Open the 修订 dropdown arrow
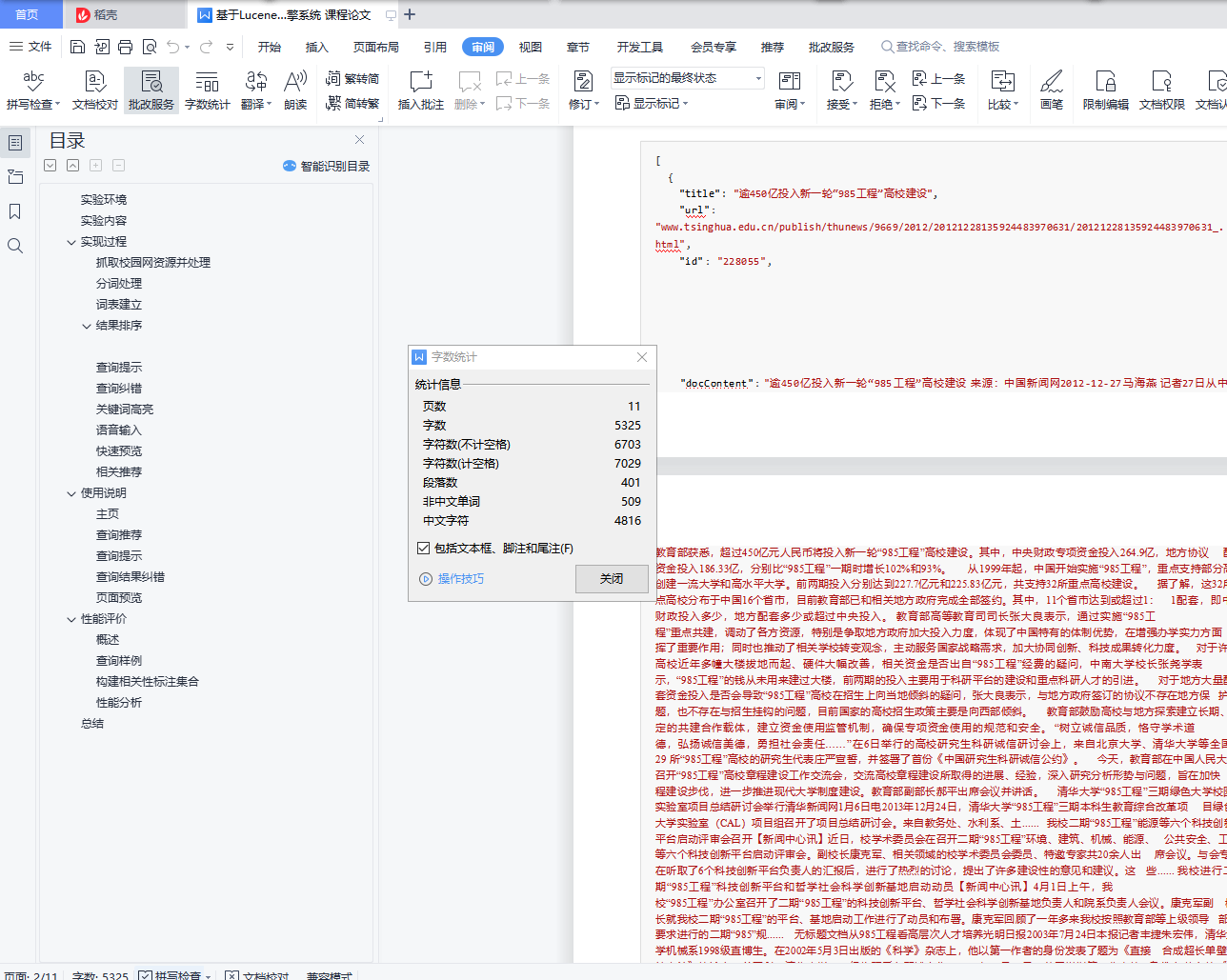This screenshot has width=1227, height=980. click(597, 105)
